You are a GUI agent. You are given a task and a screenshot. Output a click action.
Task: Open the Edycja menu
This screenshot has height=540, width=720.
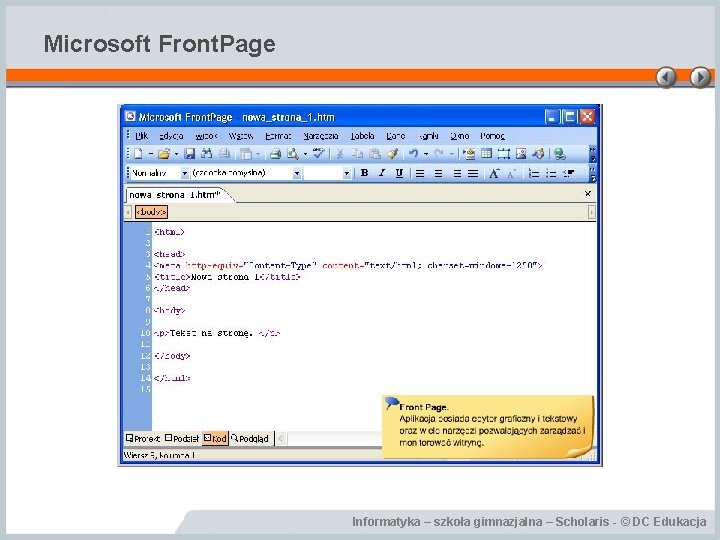(171, 136)
